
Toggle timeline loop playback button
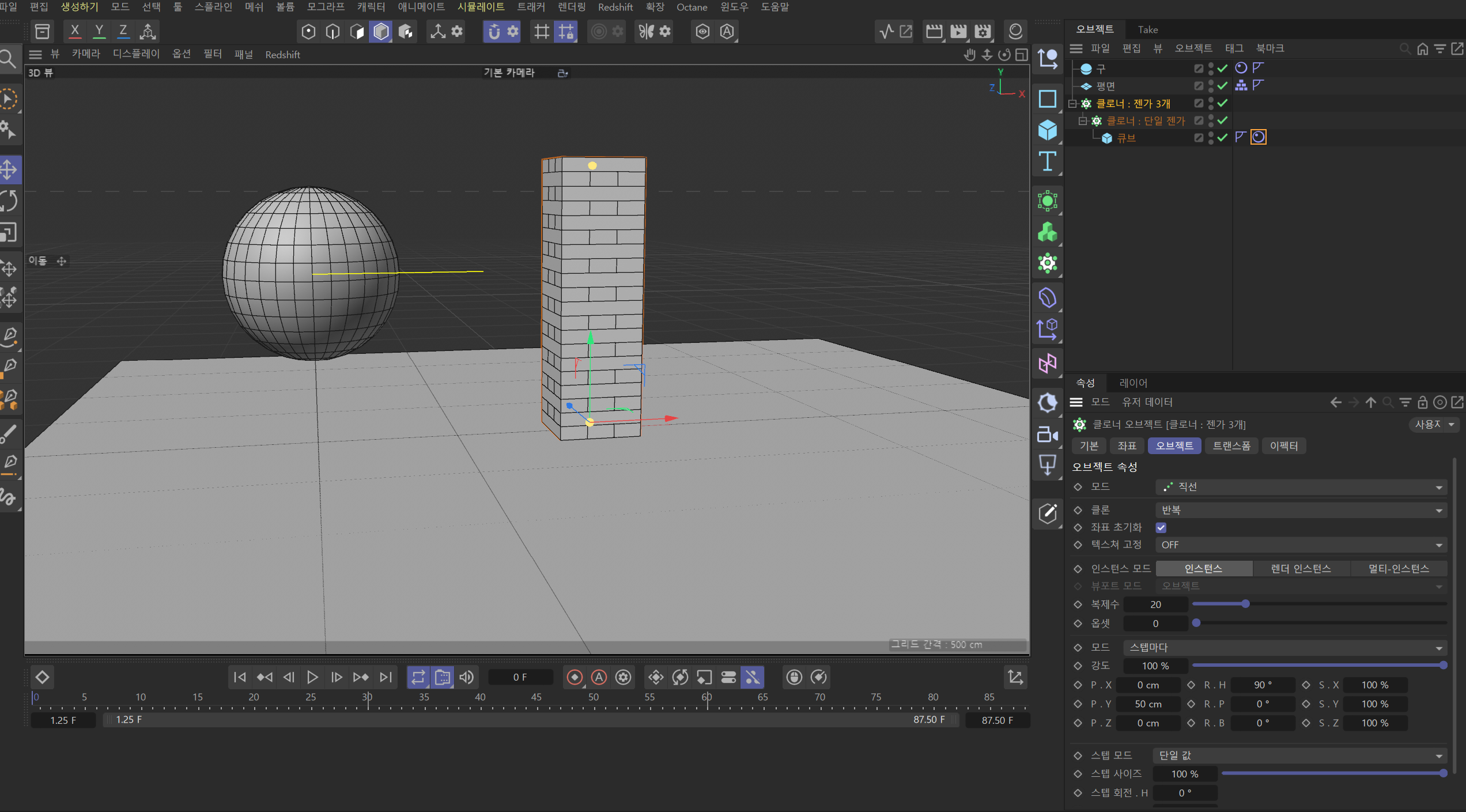pos(418,677)
